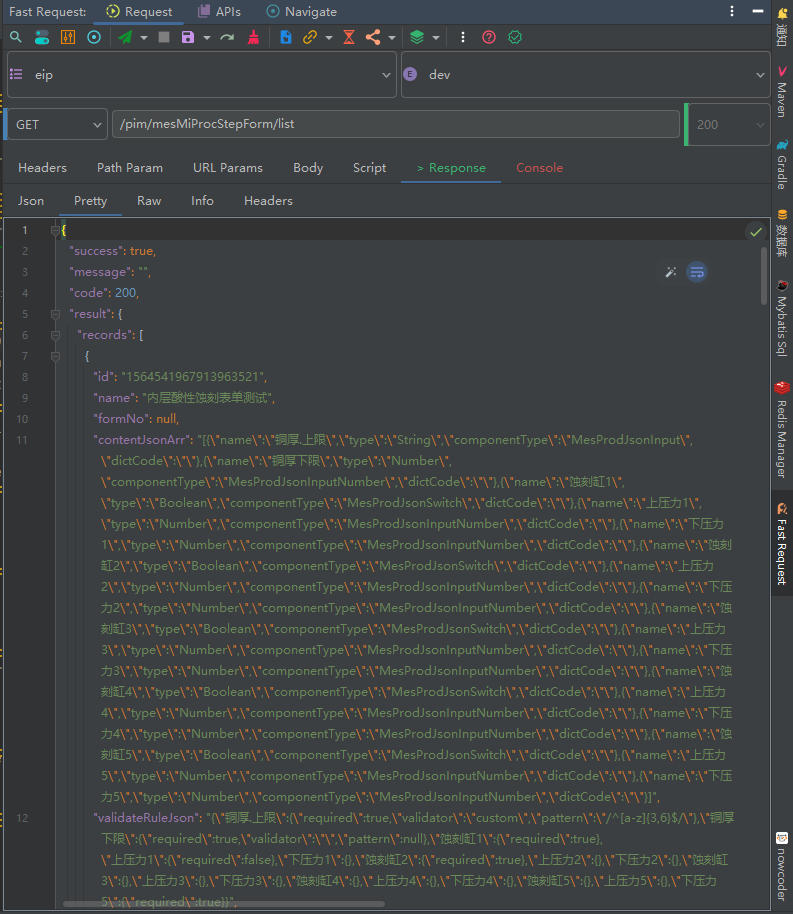
Task: Collapse the root JSON object on line 1
Action: click(56, 231)
